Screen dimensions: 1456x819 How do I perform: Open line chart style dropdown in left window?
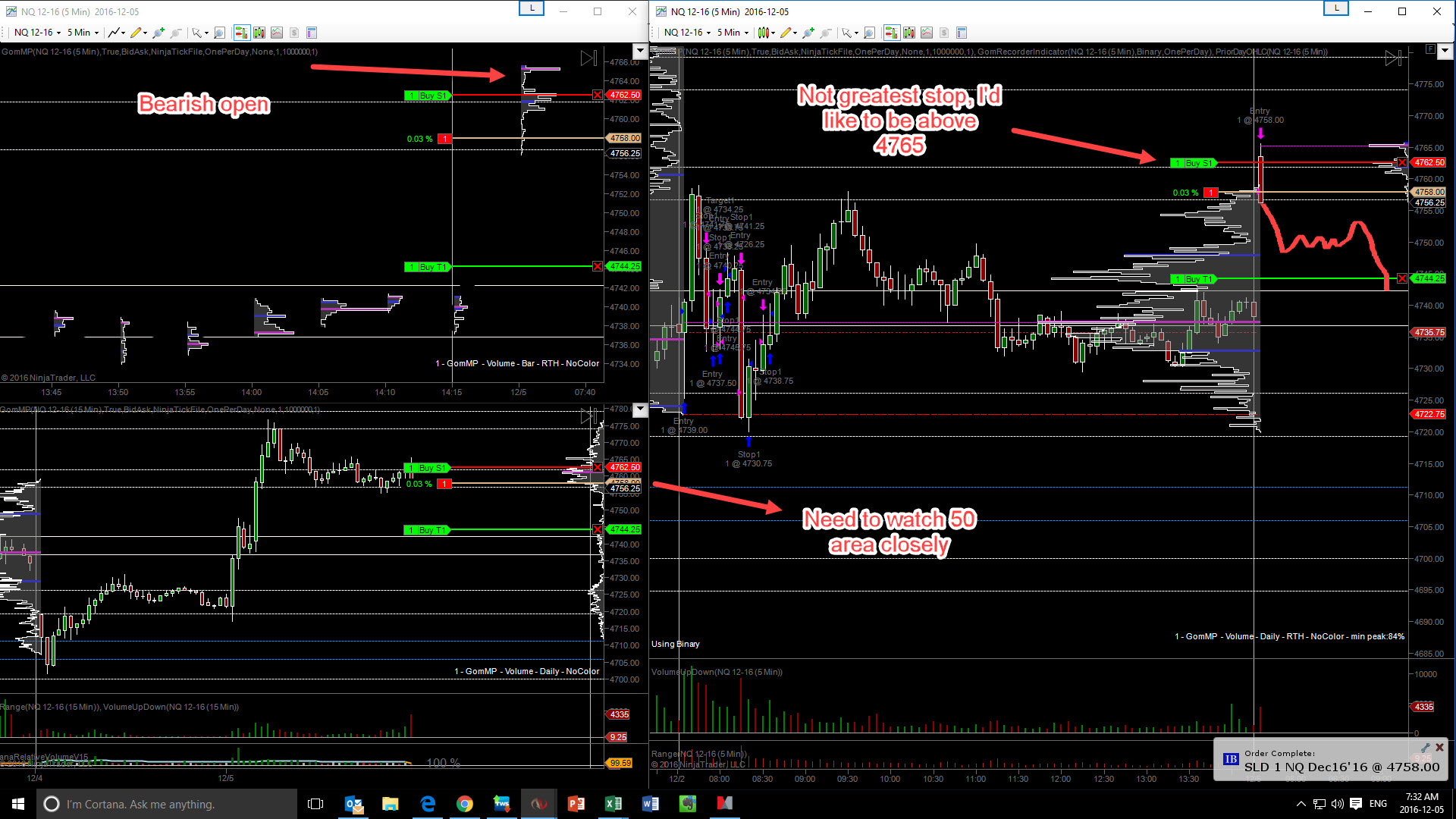116,33
